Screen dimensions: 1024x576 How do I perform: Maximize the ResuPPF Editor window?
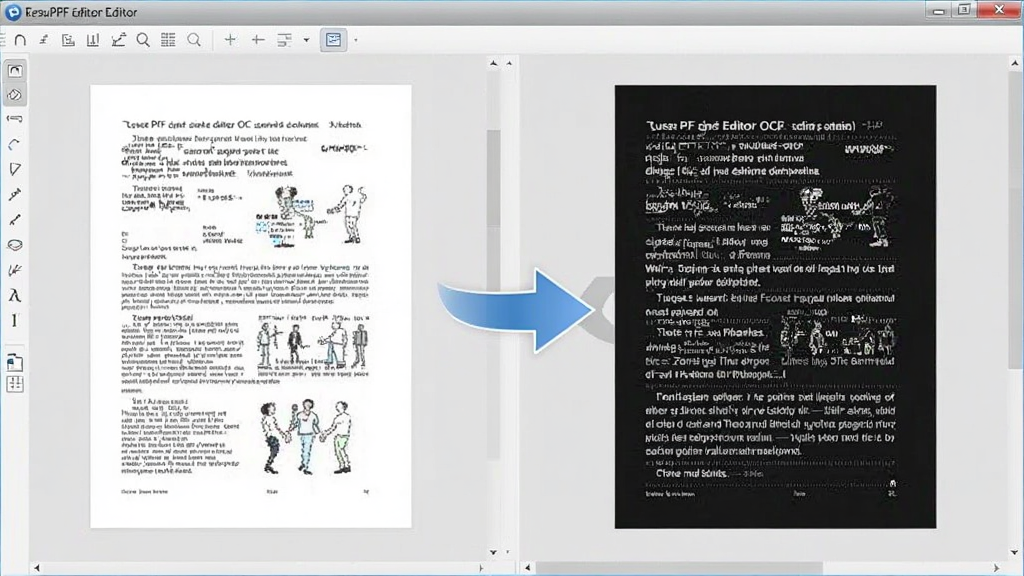pos(964,10)
